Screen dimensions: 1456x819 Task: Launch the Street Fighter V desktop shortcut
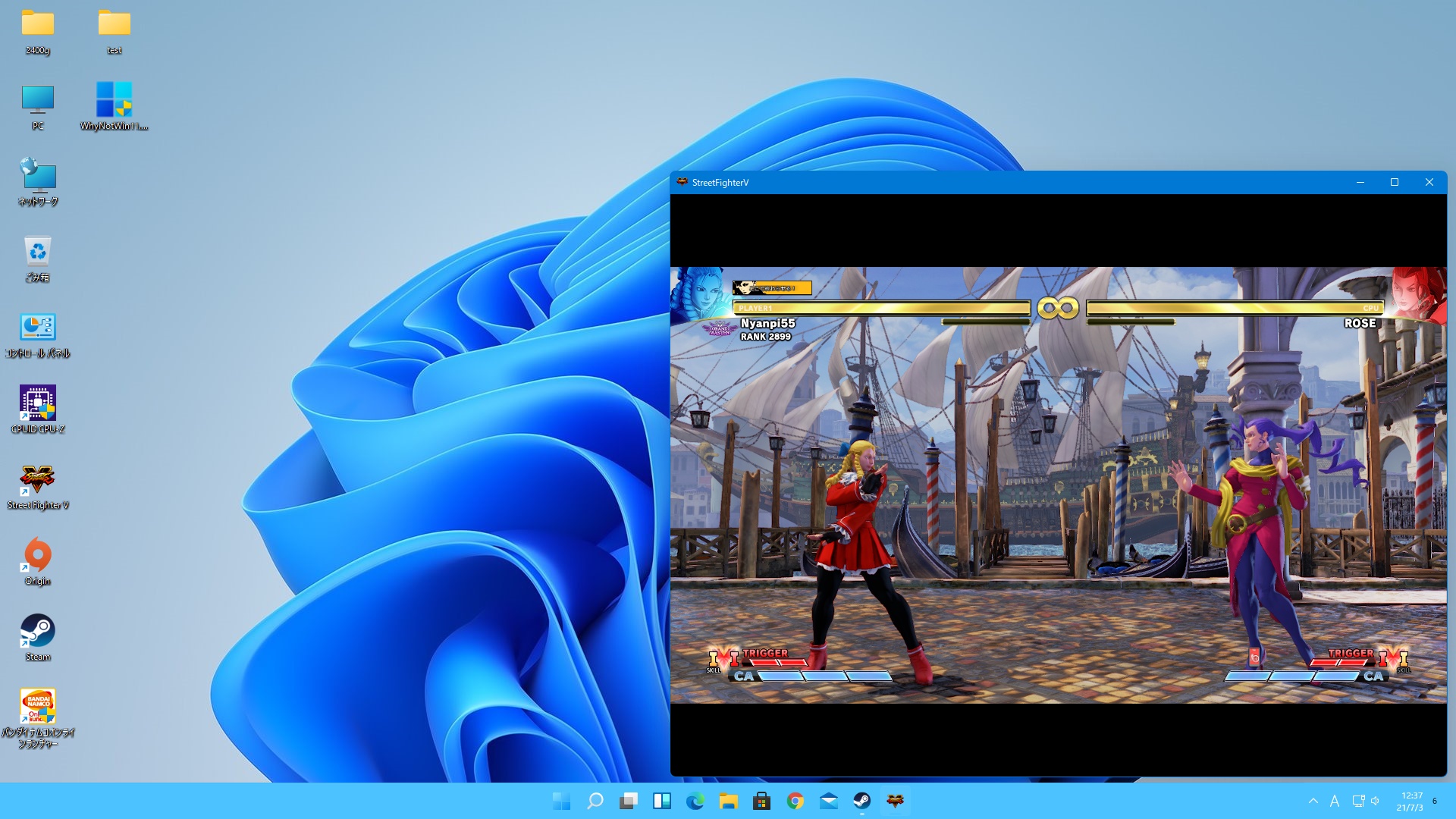(x=37, y=479)
